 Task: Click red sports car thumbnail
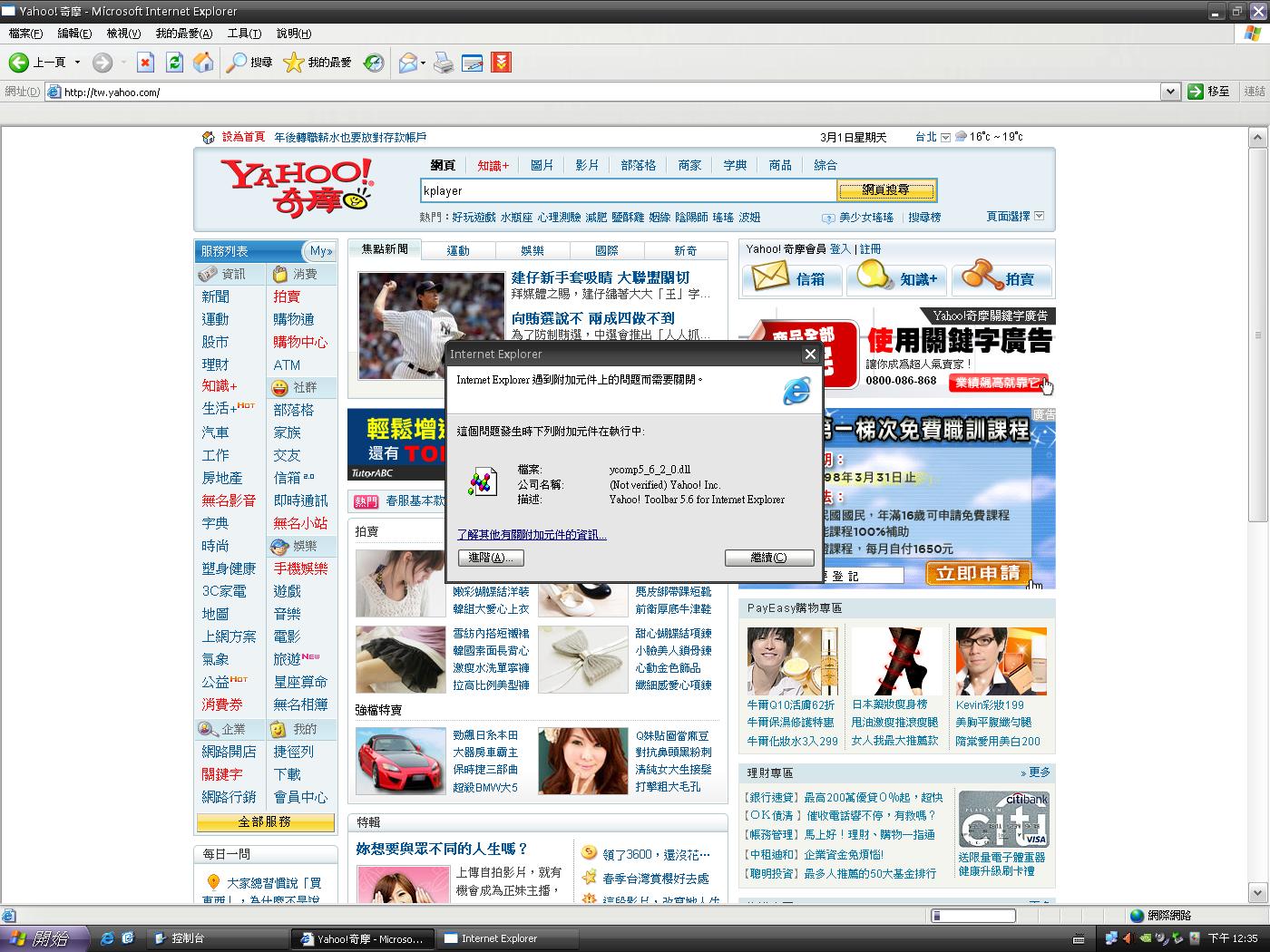click(x=401, y=761)
